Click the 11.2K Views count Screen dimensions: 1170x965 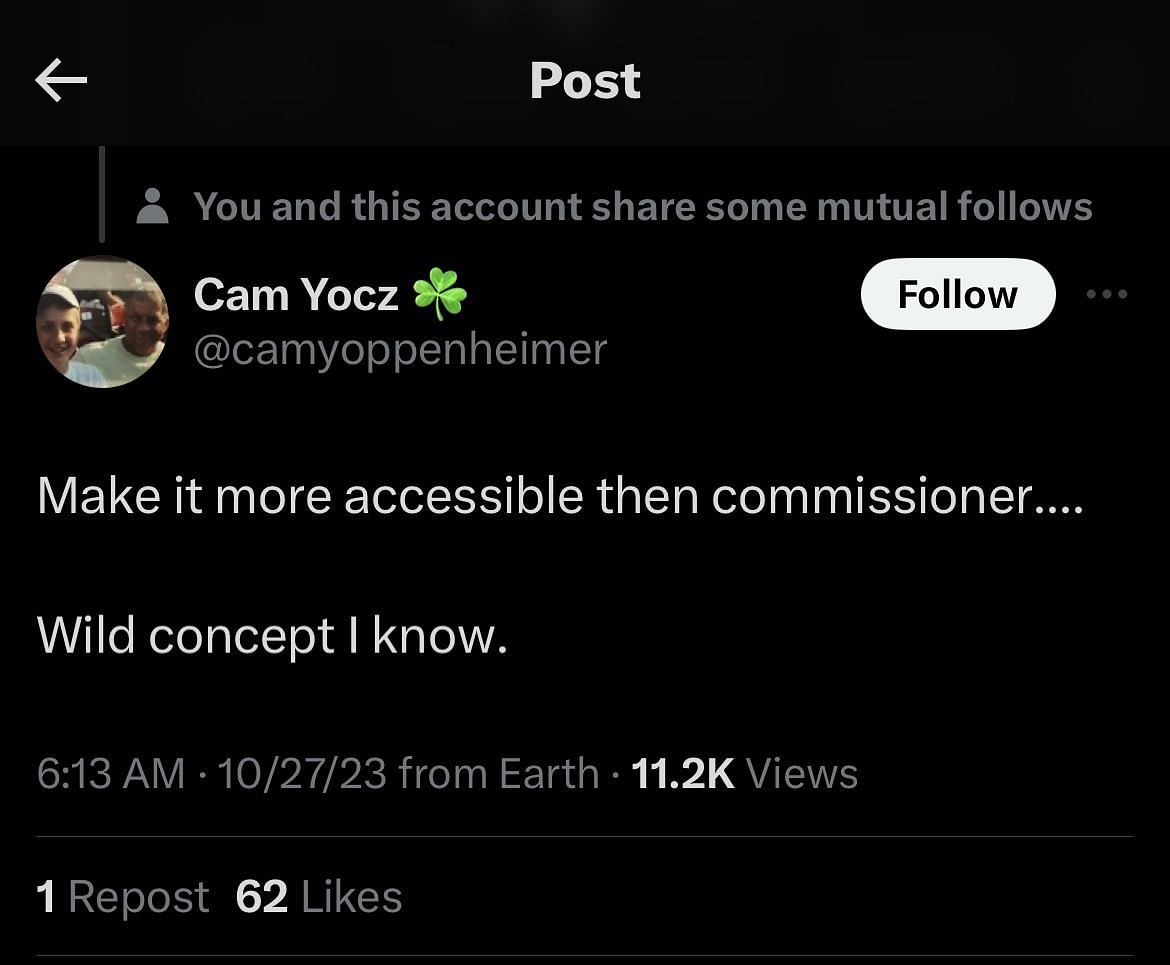(684, 773)
